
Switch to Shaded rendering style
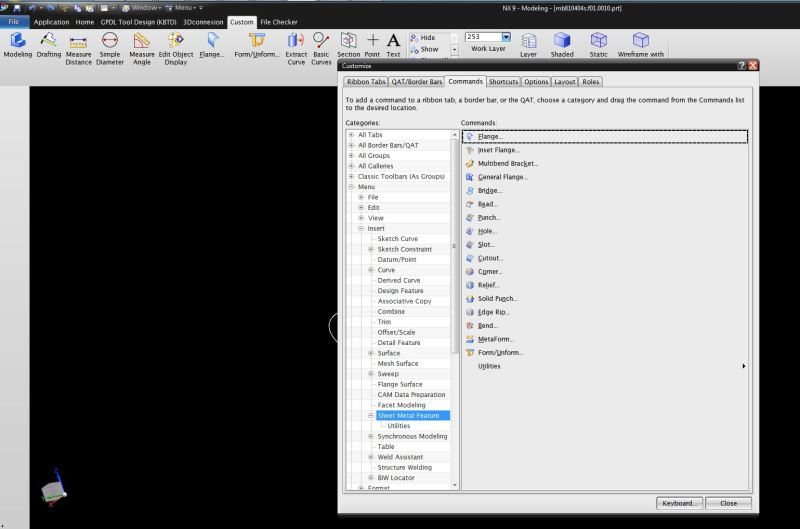[x=562, y=45]
